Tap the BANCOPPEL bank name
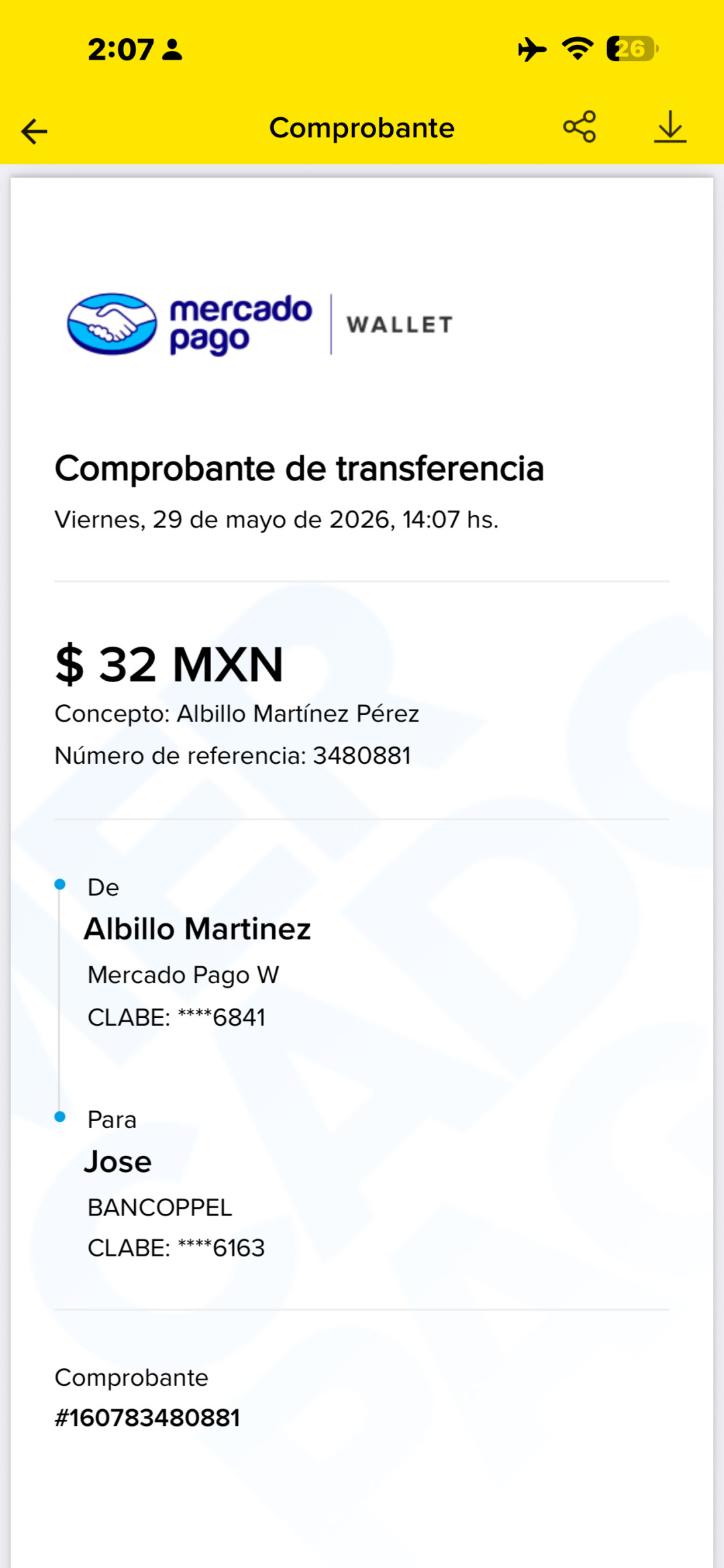 (x=160, y=1207)
